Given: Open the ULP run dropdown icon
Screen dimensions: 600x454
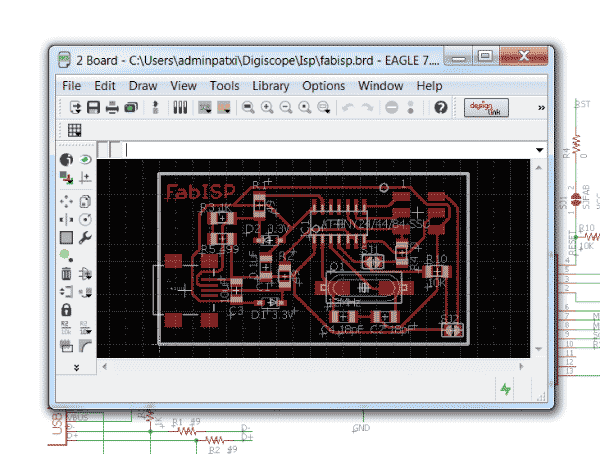Looking at the screenshot, I should tap(224, 108).
